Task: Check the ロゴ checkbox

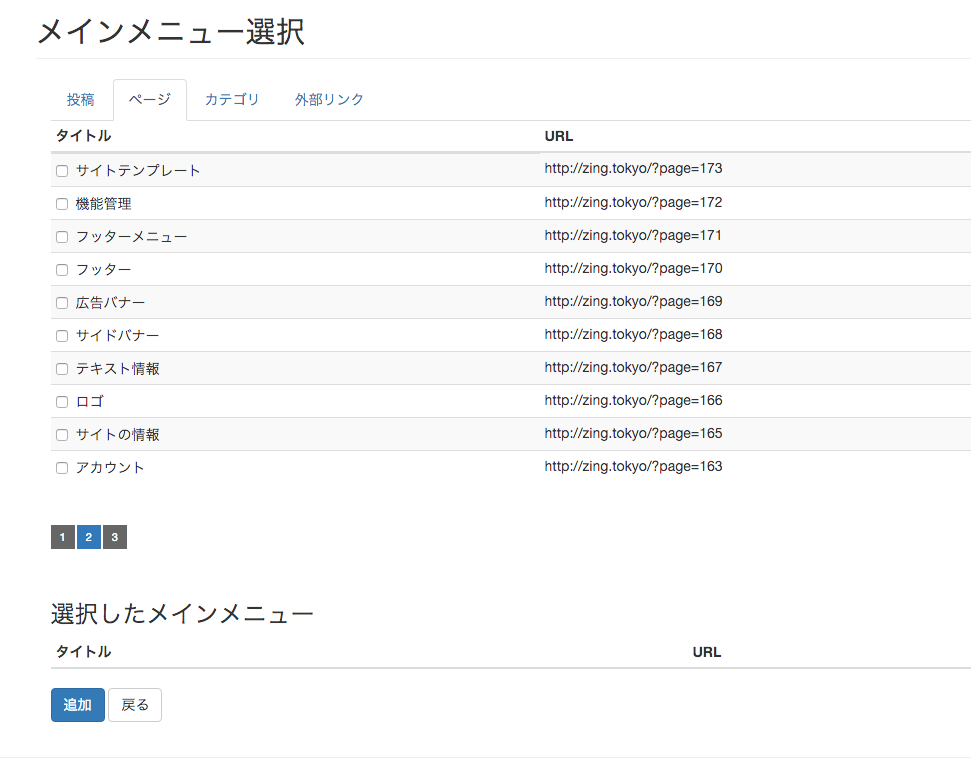Action: (62, 402)
